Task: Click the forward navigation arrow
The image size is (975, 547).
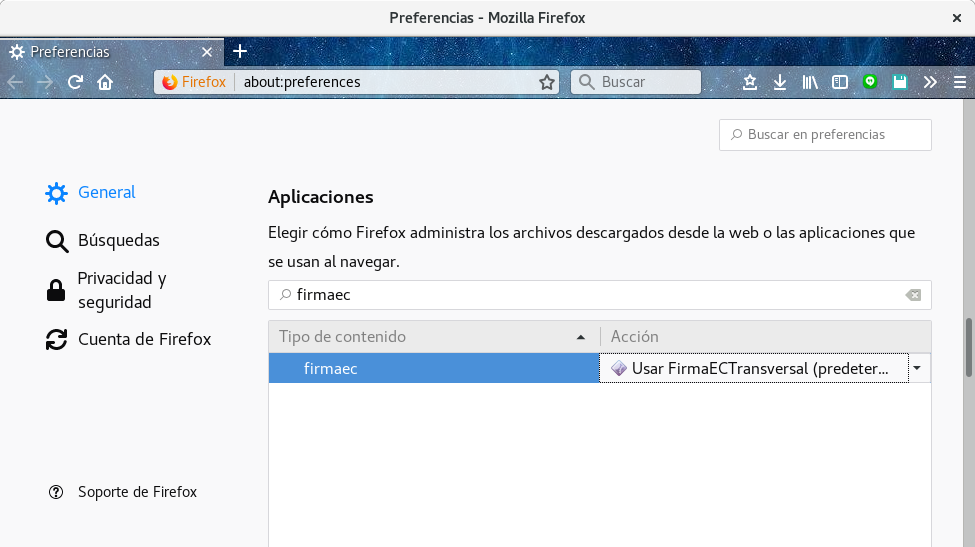Action: pyautogui.click(x=45, y=82)
